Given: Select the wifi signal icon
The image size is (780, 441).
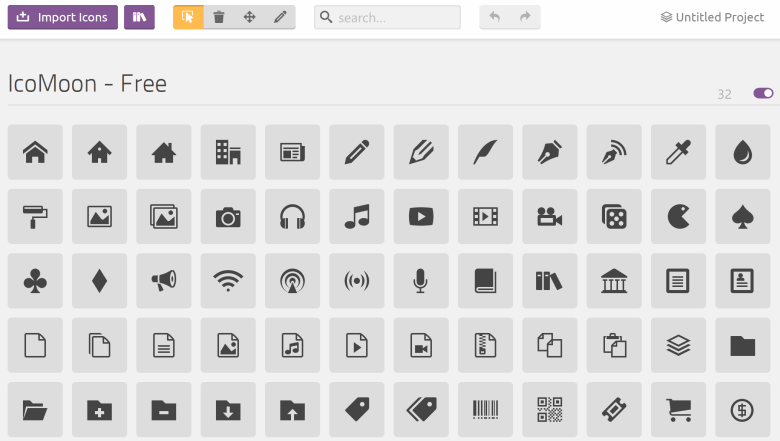Looking at the screenshot, I should [x=228, y=281].
